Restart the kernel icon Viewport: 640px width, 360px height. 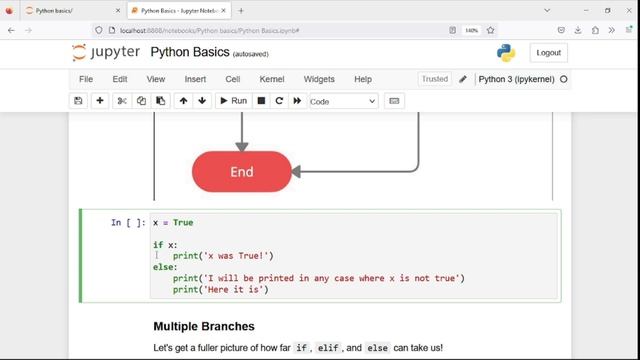click(279, 101)
